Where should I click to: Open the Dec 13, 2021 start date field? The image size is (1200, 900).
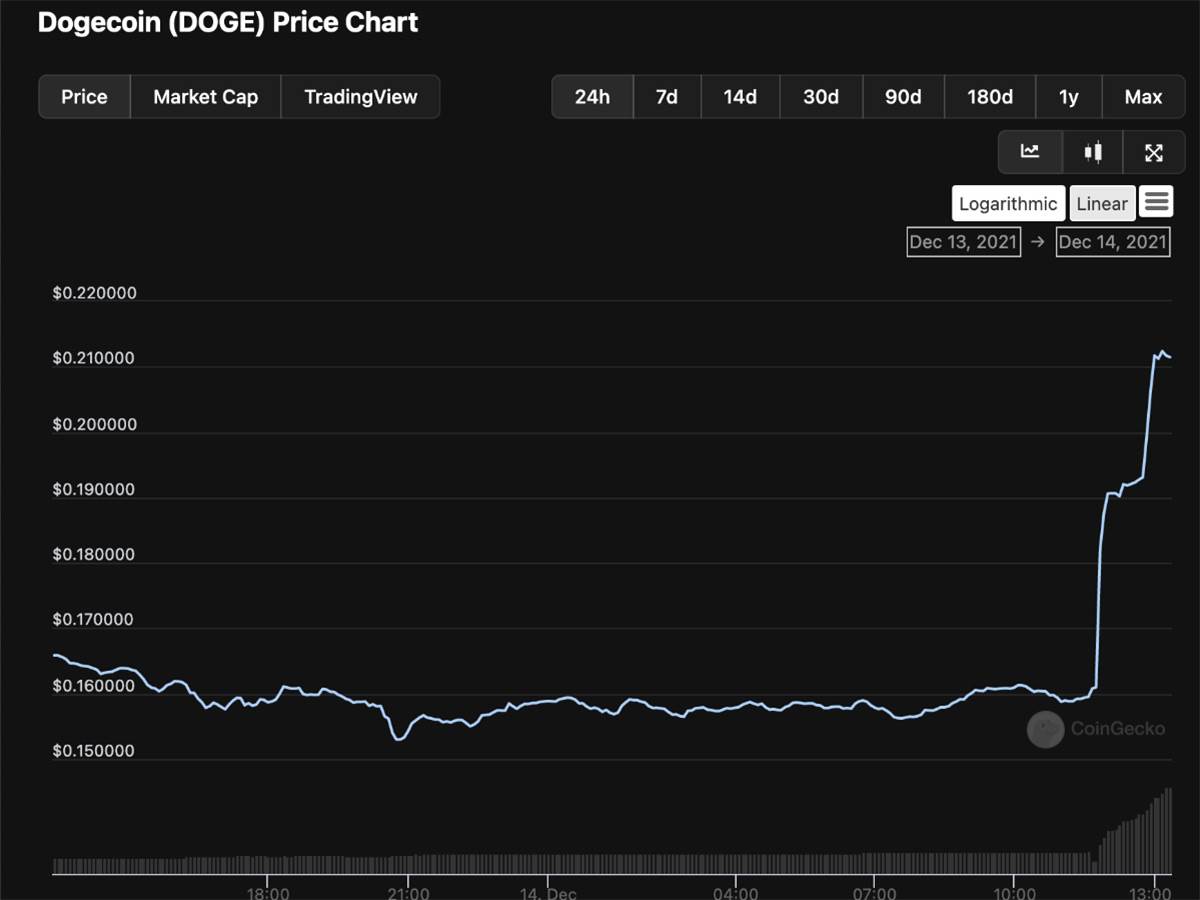tap(963, 241)
